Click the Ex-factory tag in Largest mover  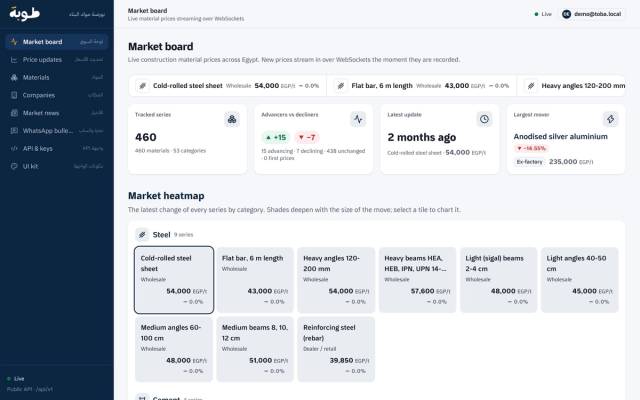[x=529, y=162]
